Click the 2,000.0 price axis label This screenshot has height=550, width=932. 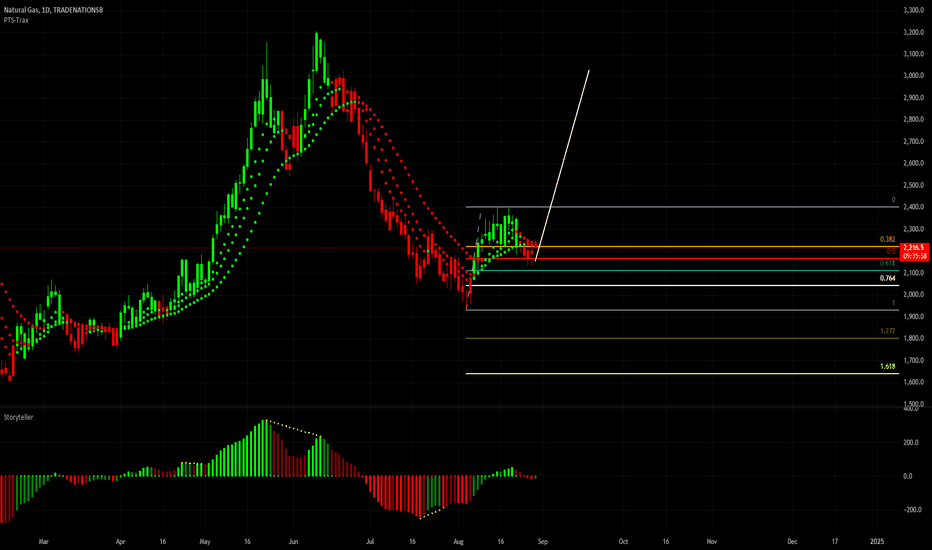coord(914,295)
